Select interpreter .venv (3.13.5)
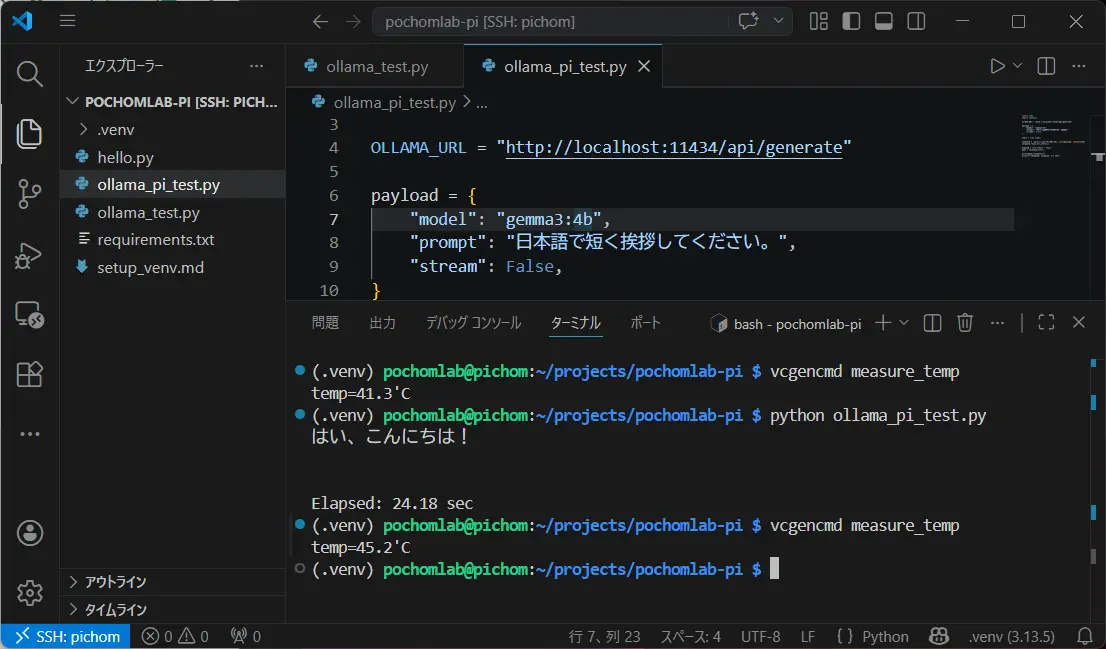Screen dimensions: 1106x649 tap(1011, 636)
